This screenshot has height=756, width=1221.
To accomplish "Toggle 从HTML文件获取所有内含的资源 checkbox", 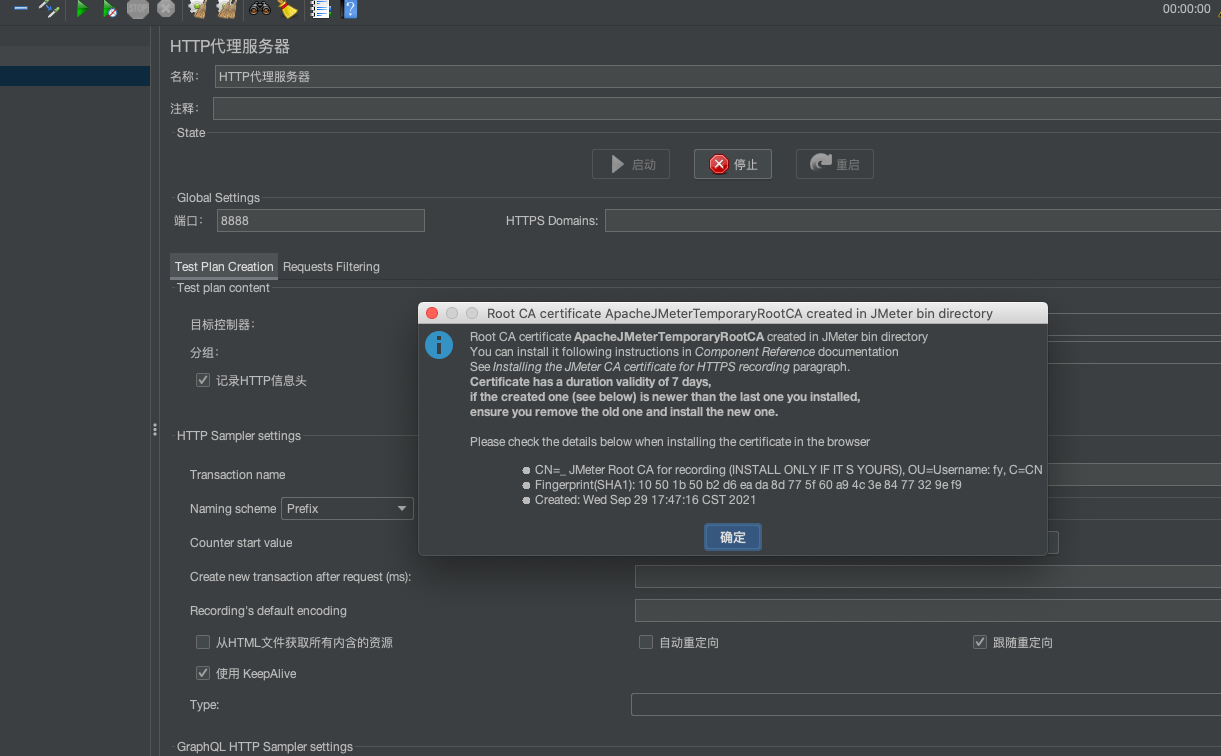I will (203, 642).
